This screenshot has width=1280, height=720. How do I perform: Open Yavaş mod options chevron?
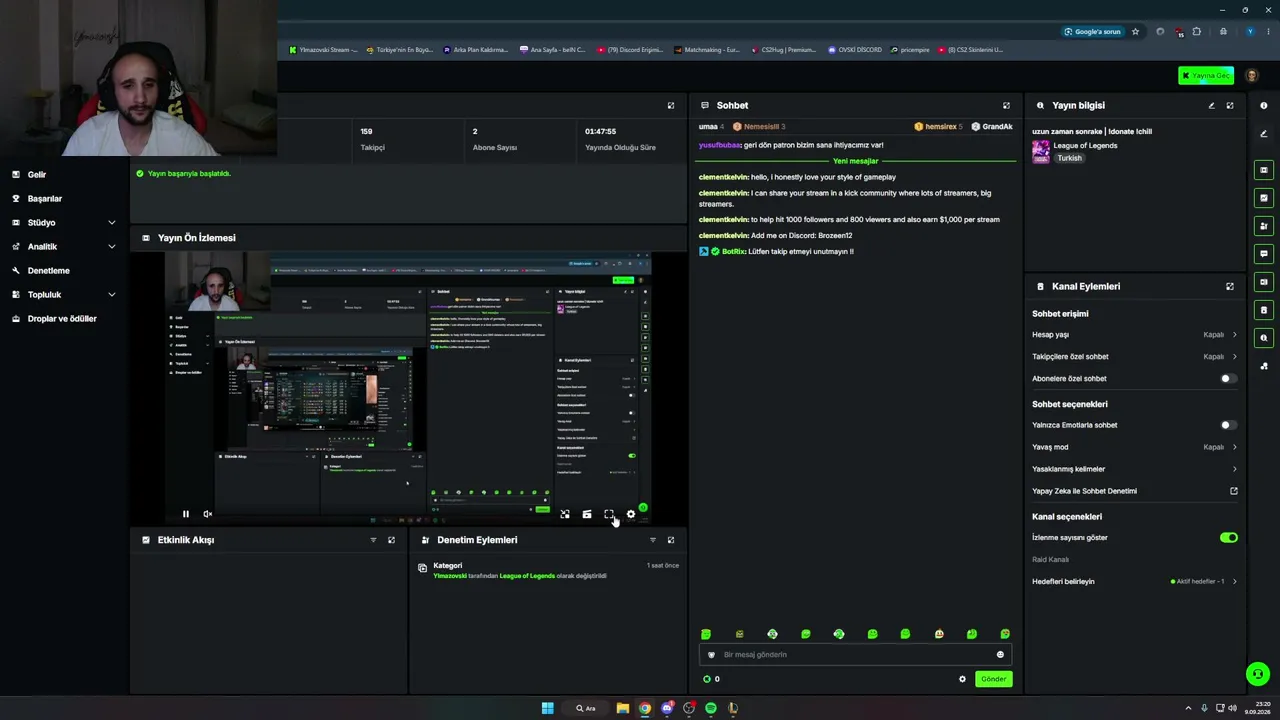pos(1234,447)
